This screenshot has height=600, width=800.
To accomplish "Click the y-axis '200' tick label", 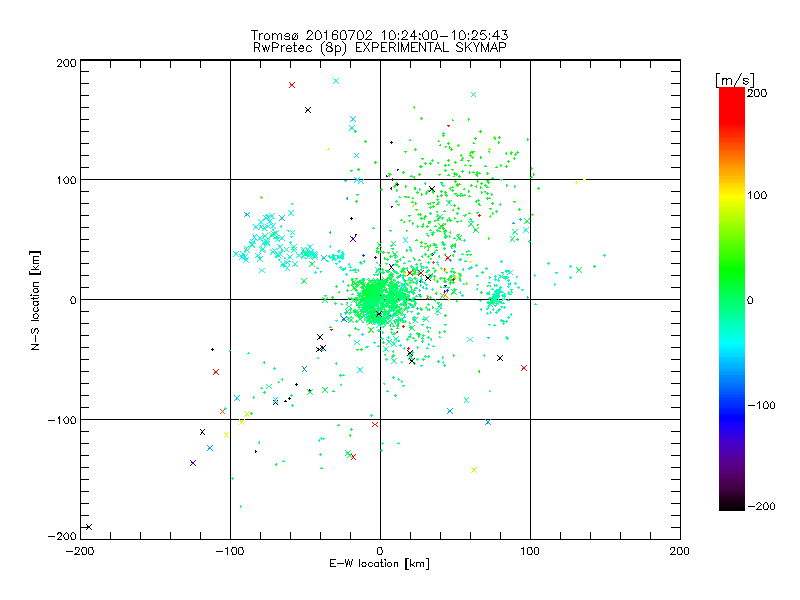I will pos(66,63).
